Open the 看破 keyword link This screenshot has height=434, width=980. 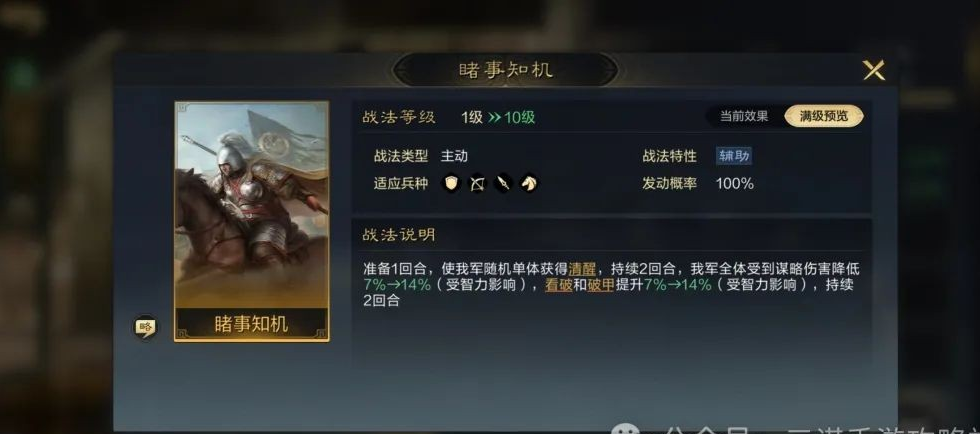coord(559,285)
